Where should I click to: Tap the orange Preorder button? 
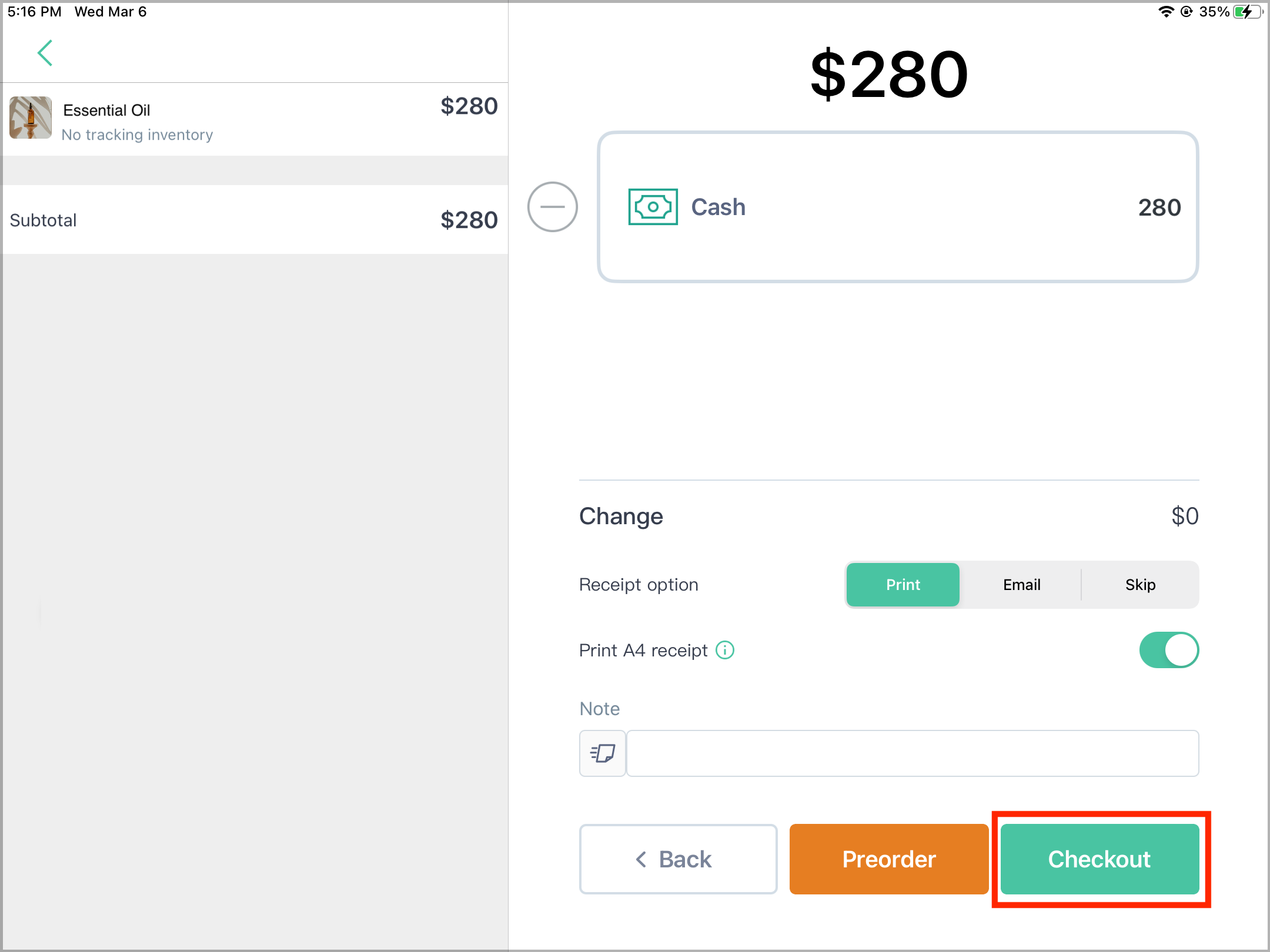point(888,859)
